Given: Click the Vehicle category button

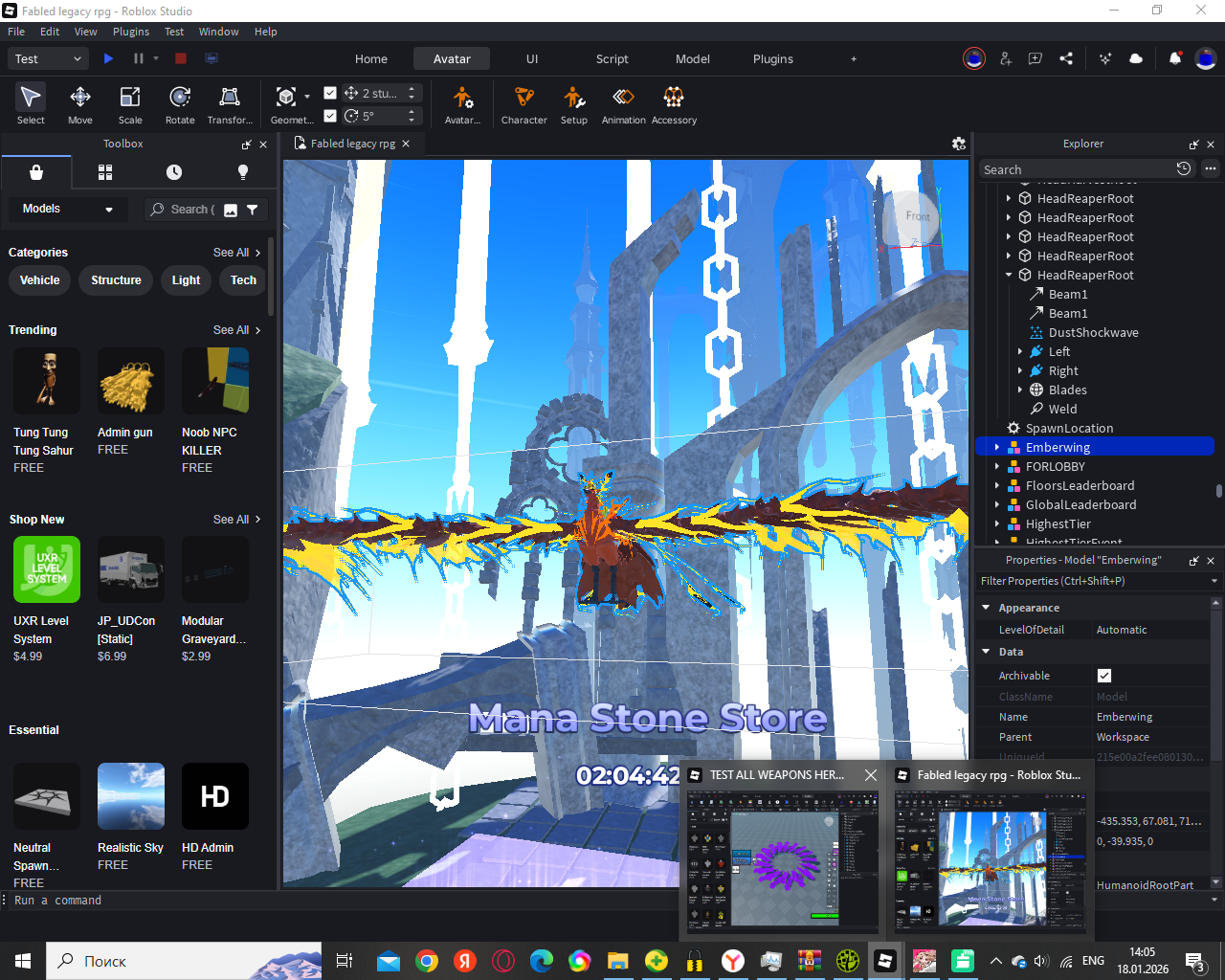Looking at the screenshot, I should [40, 280].
